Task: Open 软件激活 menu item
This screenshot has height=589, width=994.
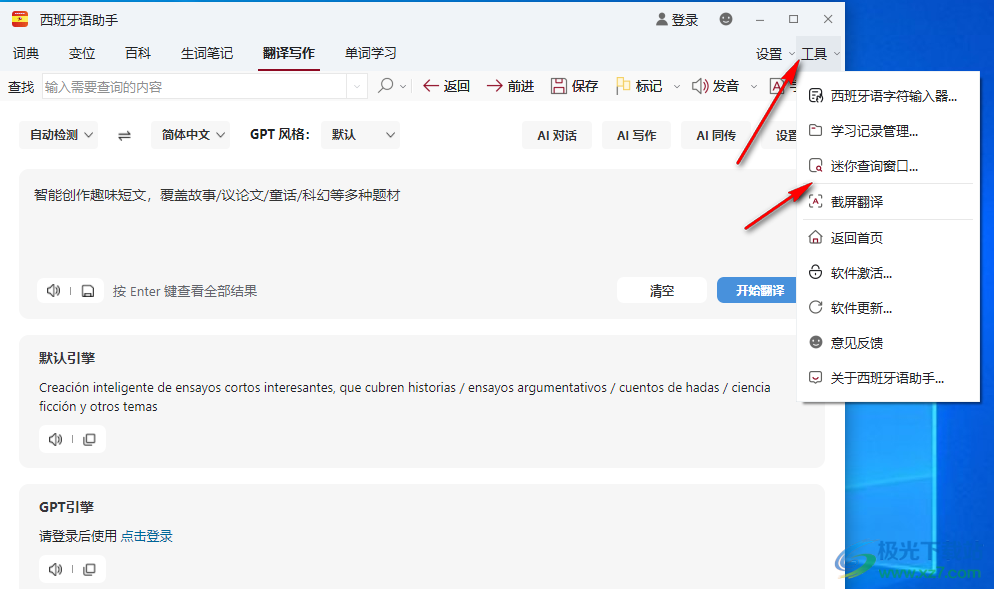Action: click(888, 273)
